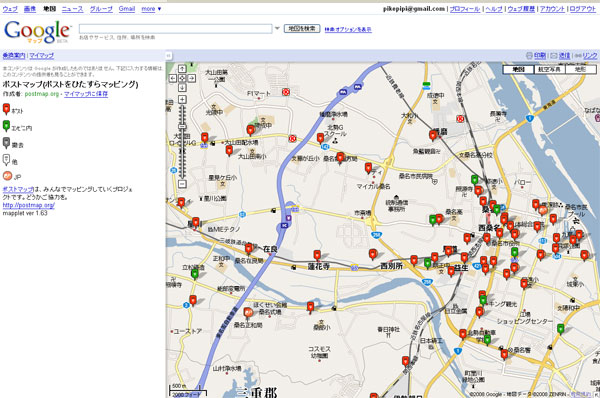Pan the map down with the arrow

[x=182, y=88]
